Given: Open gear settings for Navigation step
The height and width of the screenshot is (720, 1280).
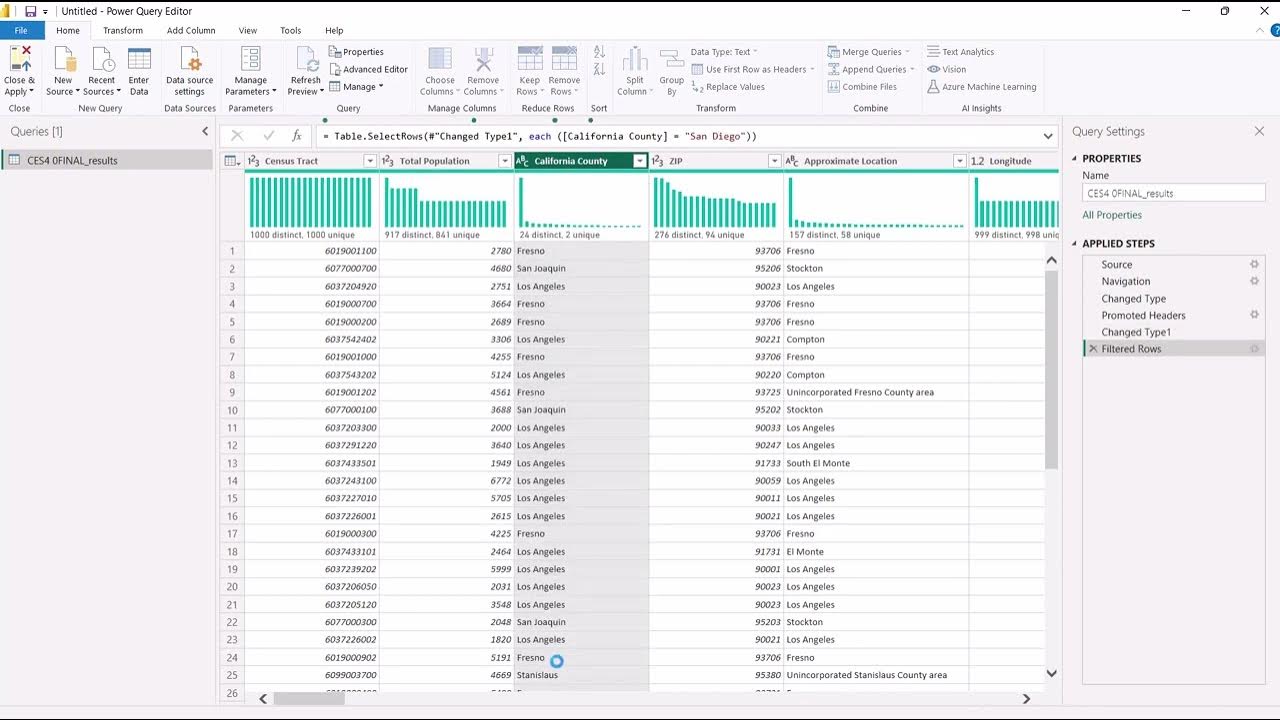Looking at the screenshot, I should (x=1254, y=281).
